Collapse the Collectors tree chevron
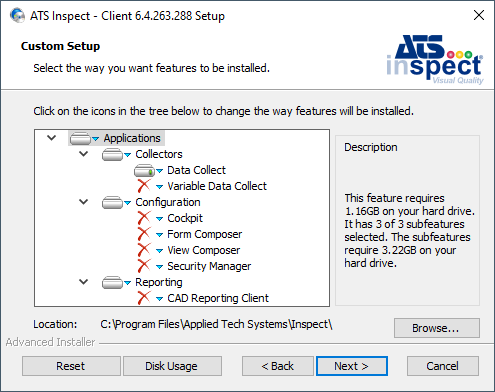This screenshot has width=495, height=392. pos(83,154)
